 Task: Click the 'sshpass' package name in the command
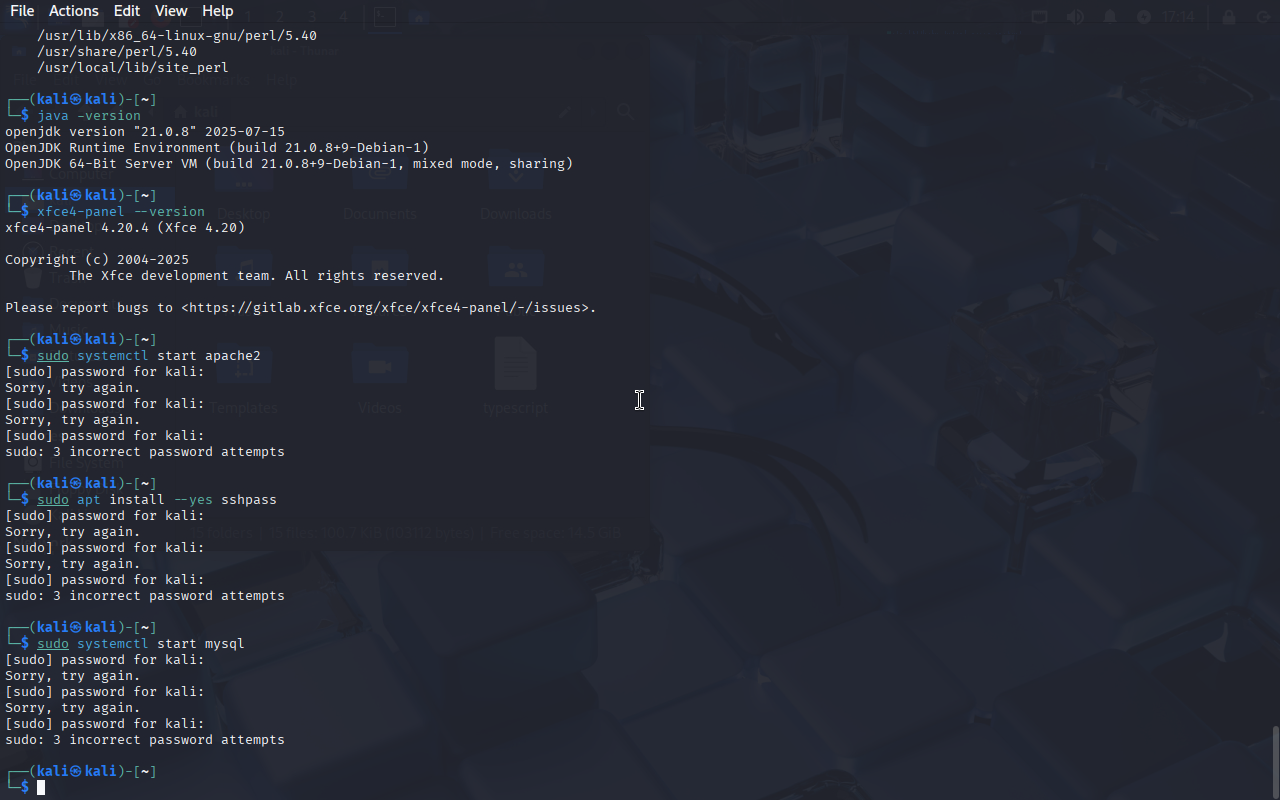tap(249, 500)
